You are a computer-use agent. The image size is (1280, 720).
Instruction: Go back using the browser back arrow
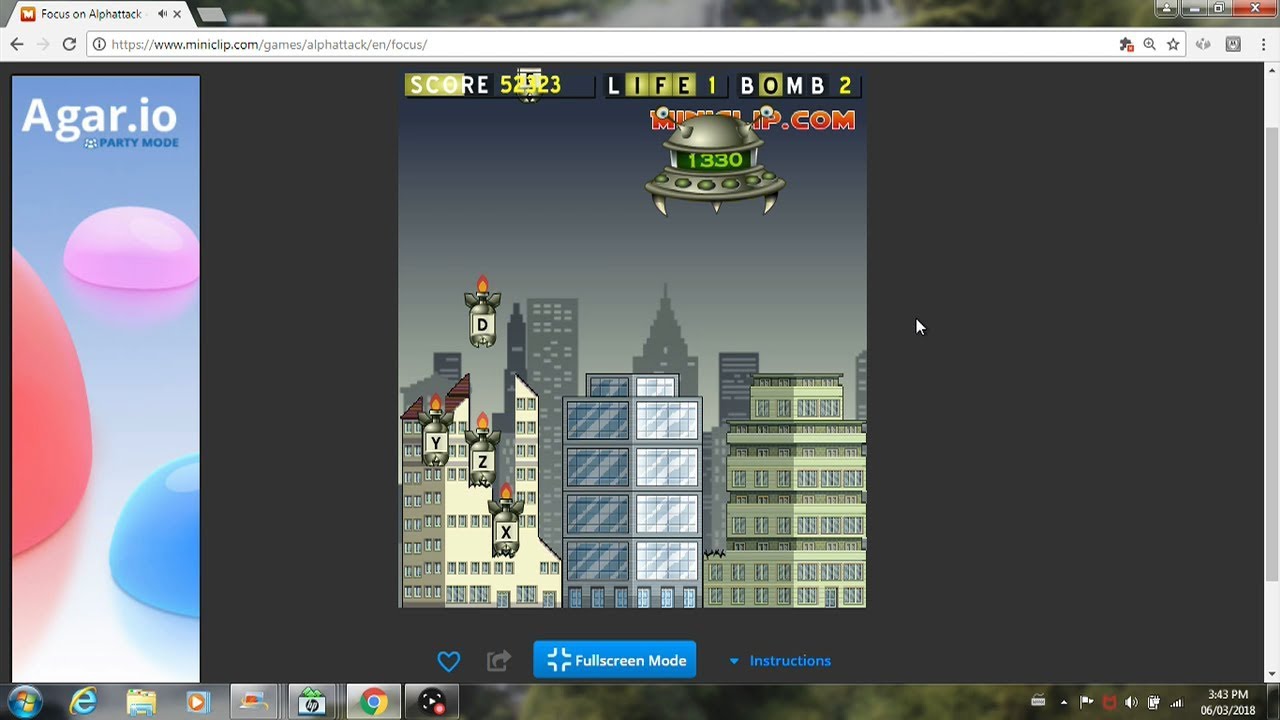pos(17,44)
